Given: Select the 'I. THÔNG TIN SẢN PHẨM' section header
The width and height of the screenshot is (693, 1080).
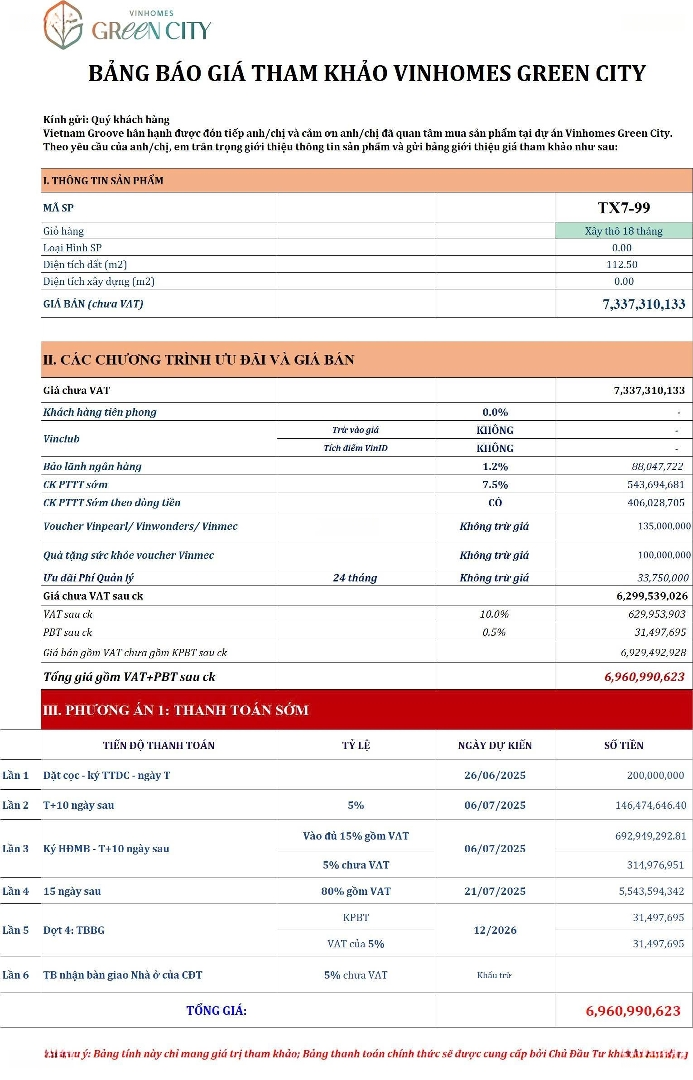Looking at the screenshot, I should [x=103, y=181].
